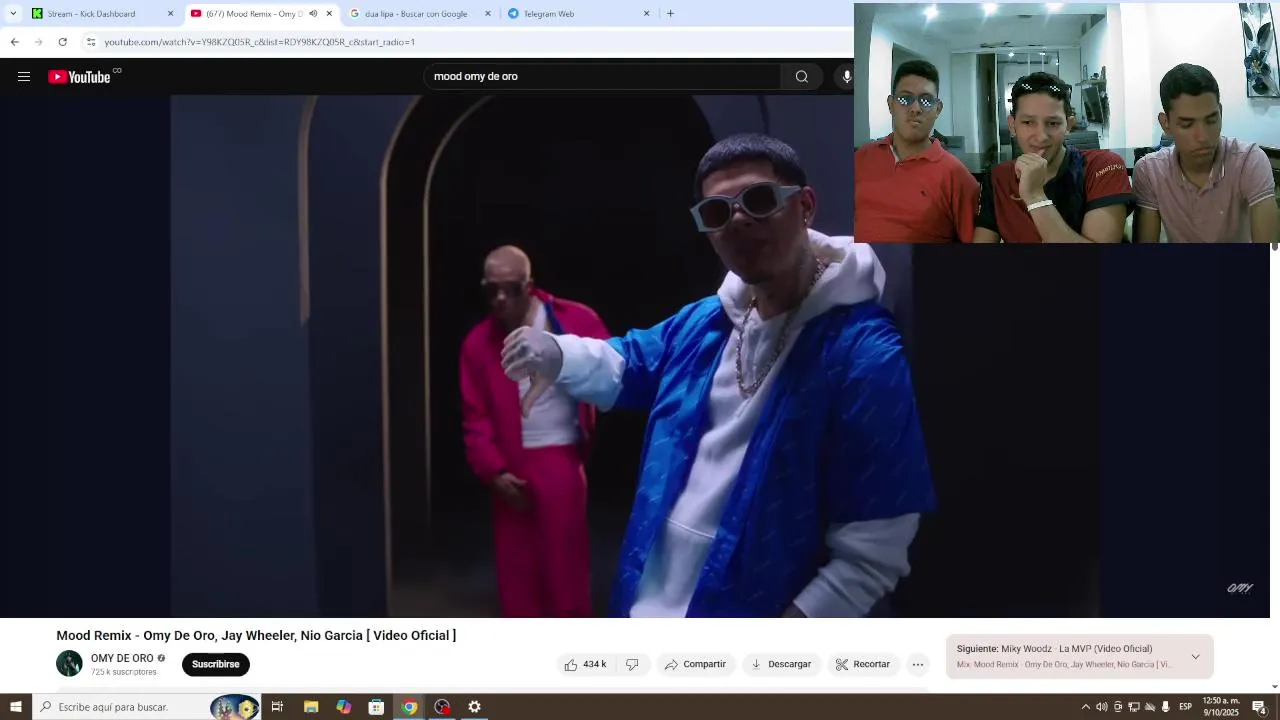
Task: Open OMY DE ORO channel avatar
Action: (x=69, y=663)
